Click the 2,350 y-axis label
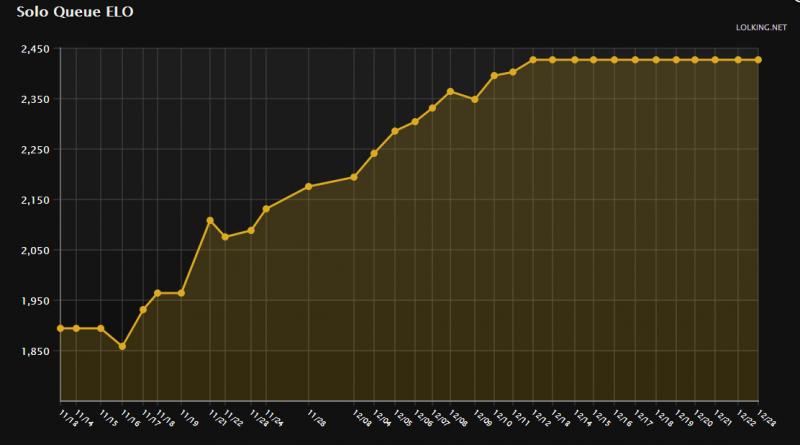 click(x=35, y=100)
